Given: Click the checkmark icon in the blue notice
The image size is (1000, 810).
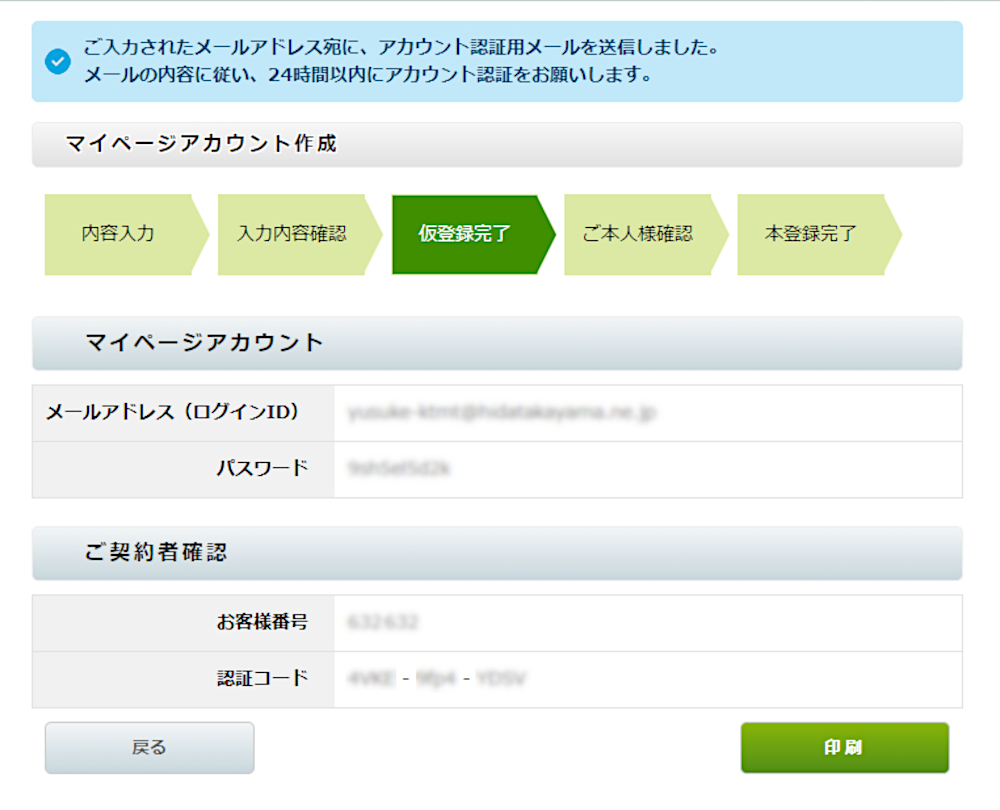Looking at the screenshot, I should tap(58, 62).
